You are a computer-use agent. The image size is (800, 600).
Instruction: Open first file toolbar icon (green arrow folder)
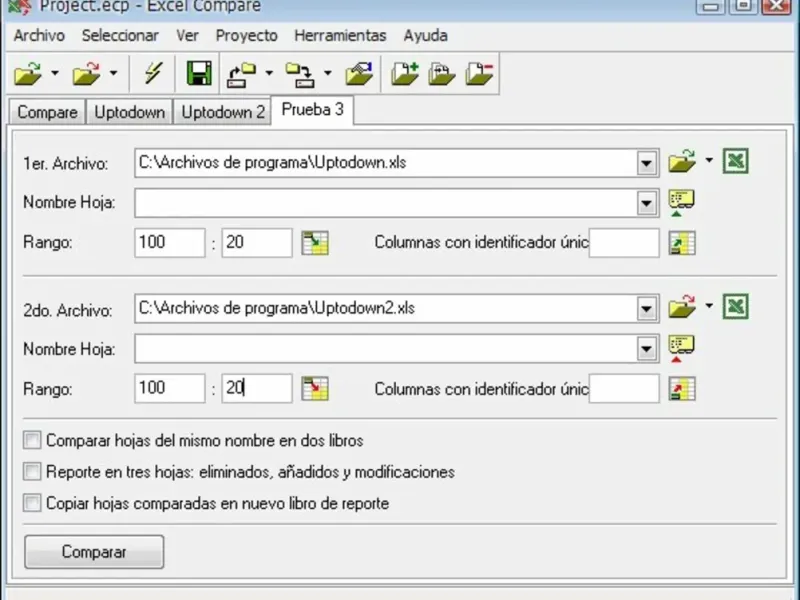[x=28, y=73]
